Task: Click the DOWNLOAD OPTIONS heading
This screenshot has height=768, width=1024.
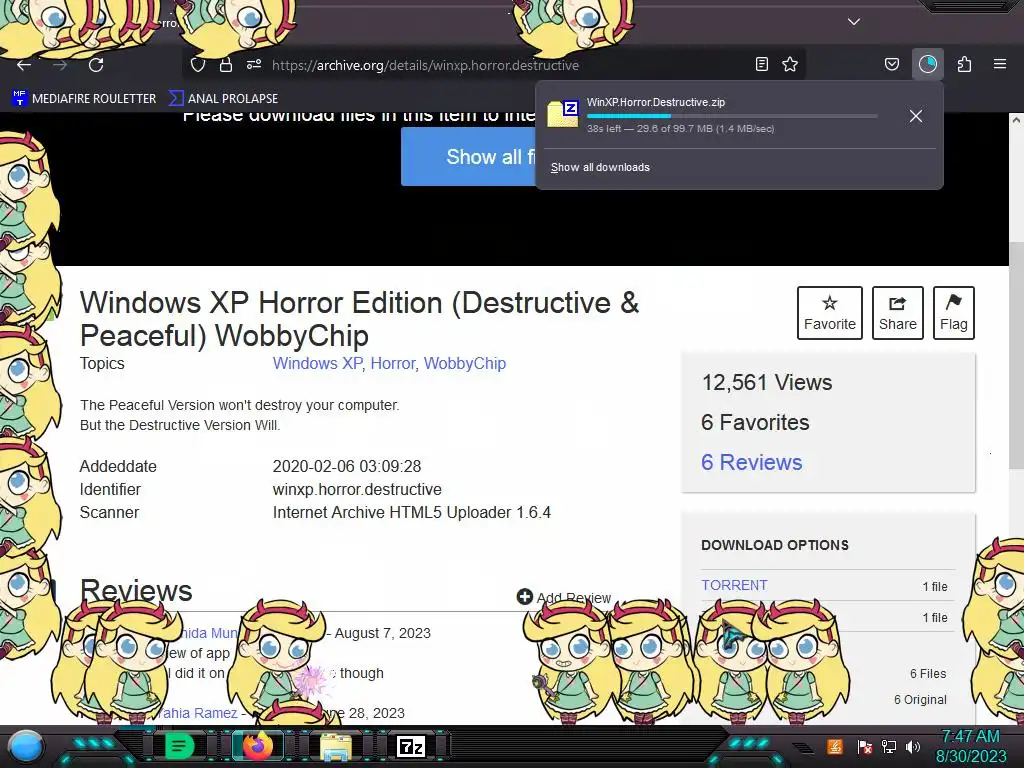Action: click(775, 545)
